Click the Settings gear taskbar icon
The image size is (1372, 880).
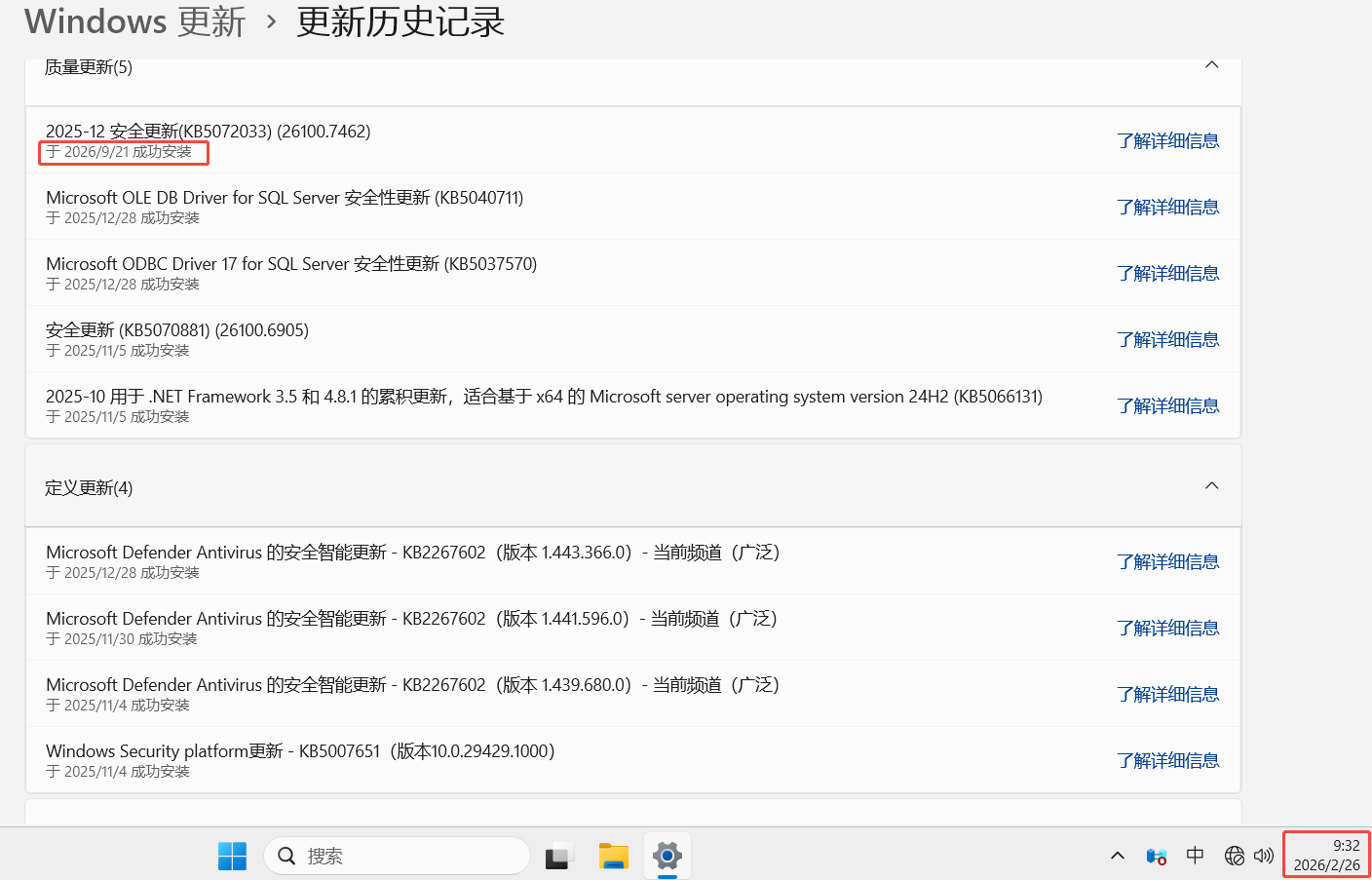click(x=667, y=856)
